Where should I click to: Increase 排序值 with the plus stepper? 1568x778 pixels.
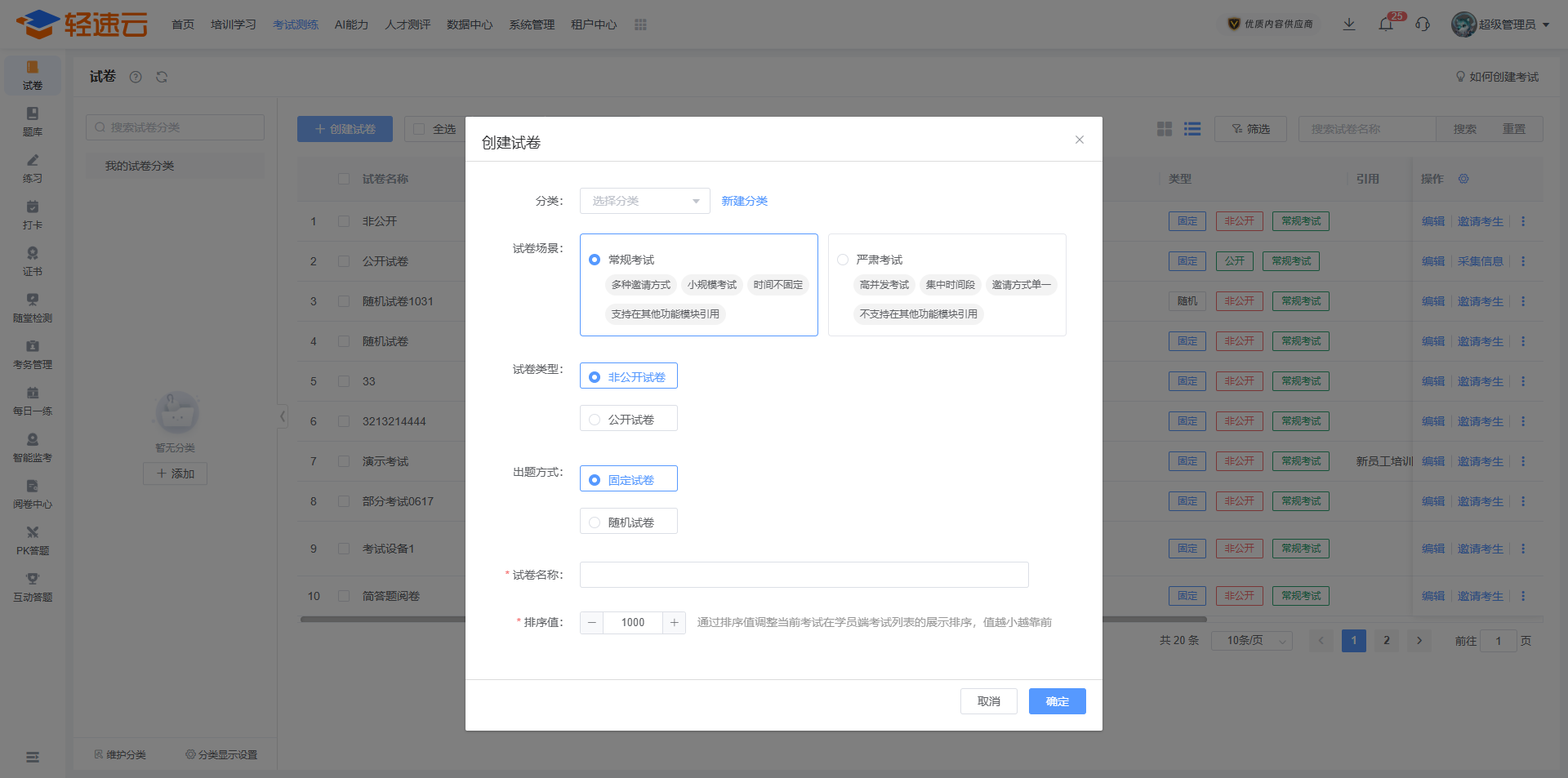point(674,623)
